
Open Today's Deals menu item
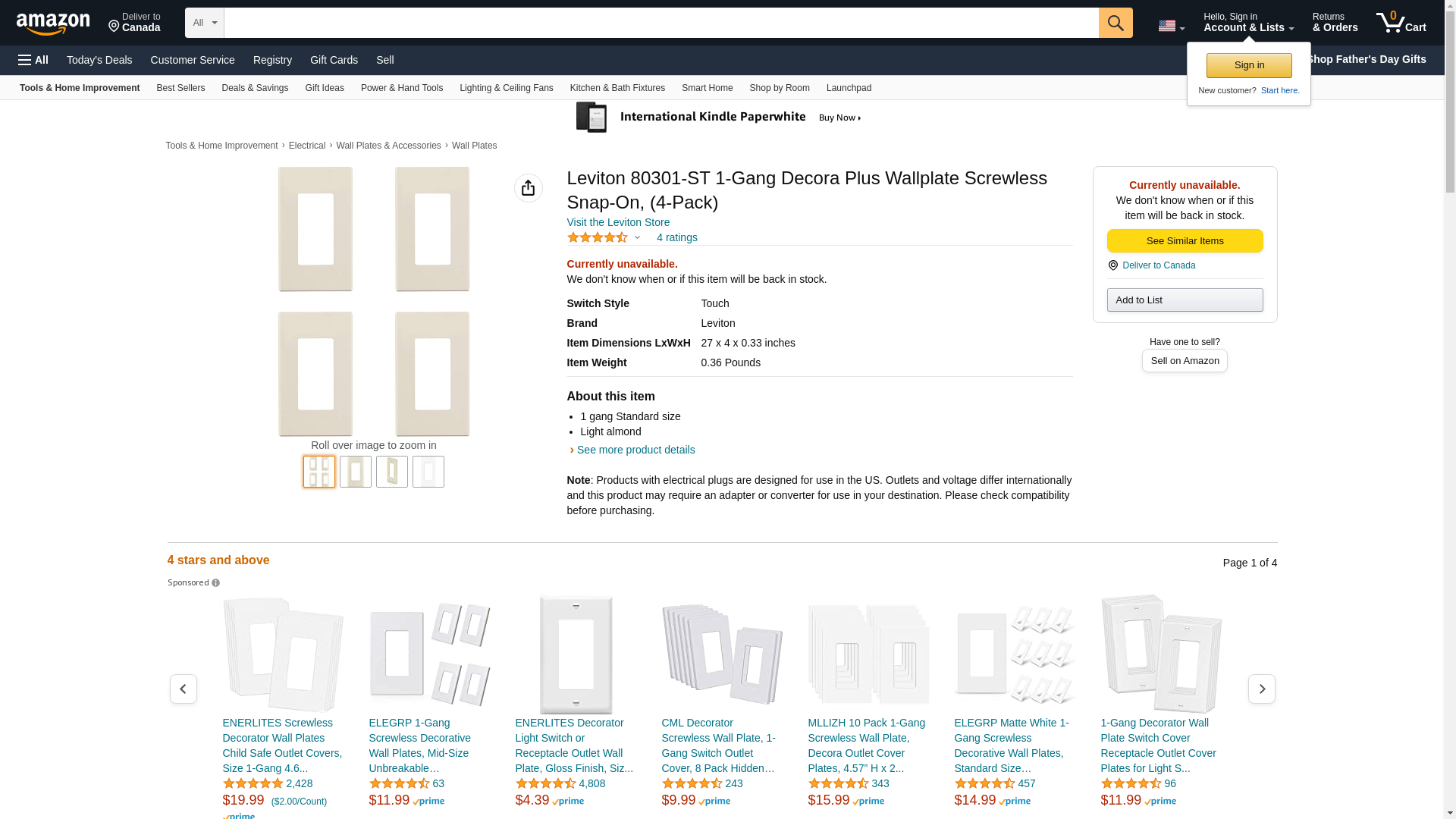(99, 60)
